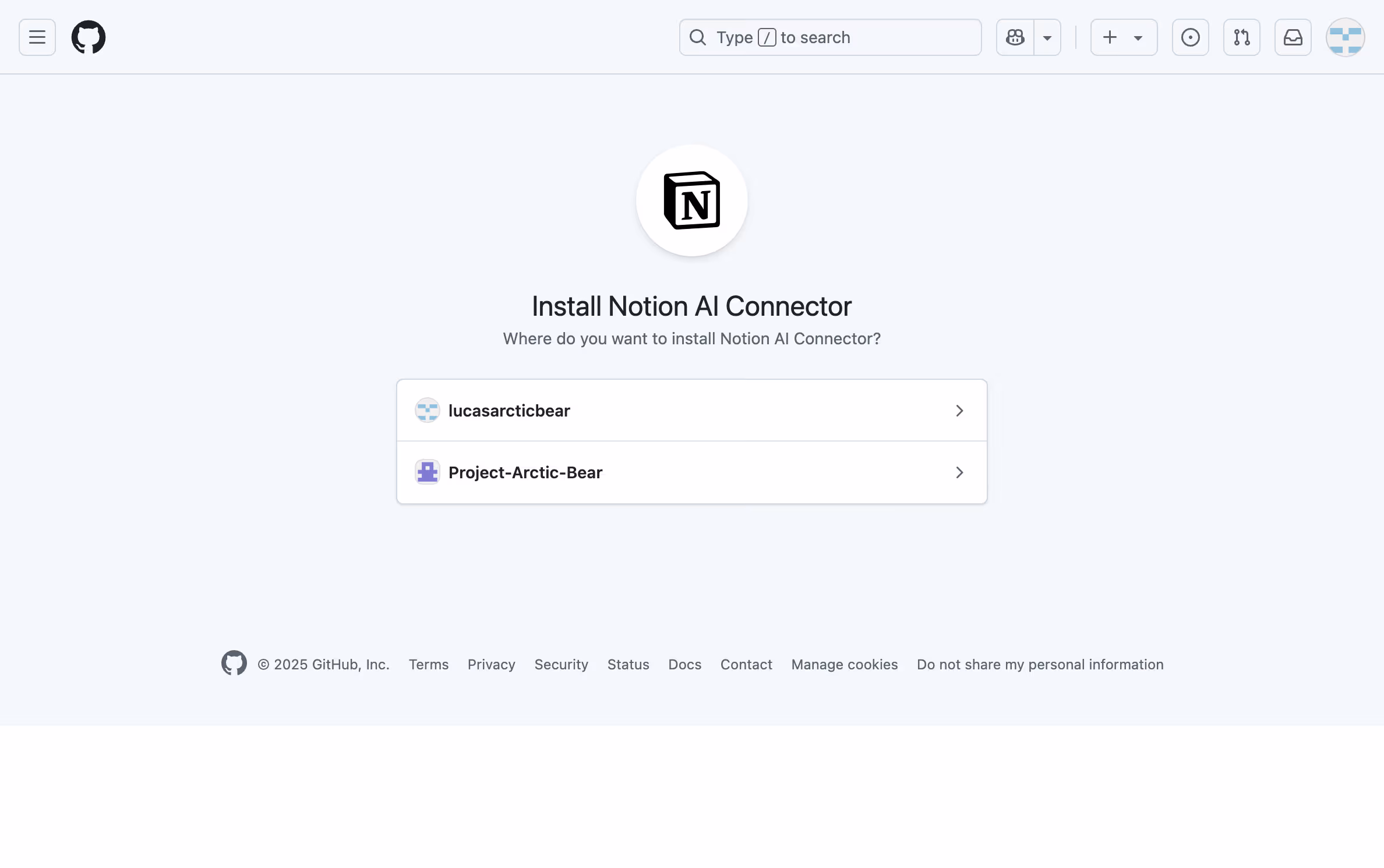Open the hamburger navigation menu

point(36,37)
